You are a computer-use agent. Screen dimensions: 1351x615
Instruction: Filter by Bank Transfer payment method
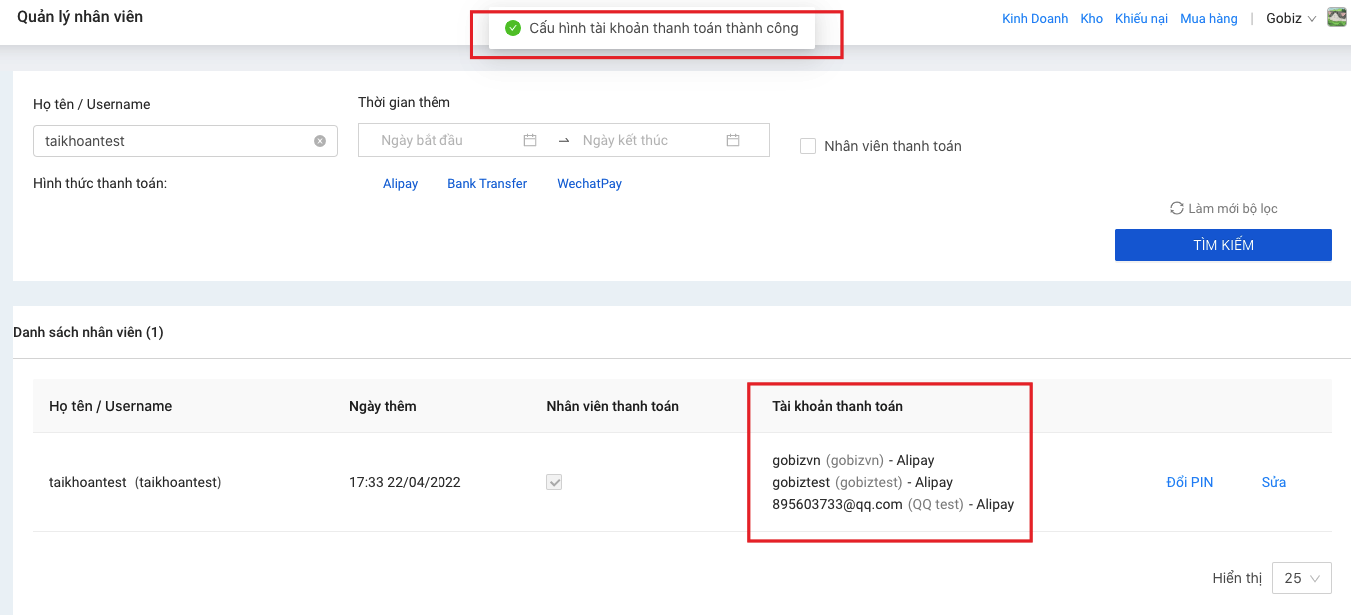point(487,184)
